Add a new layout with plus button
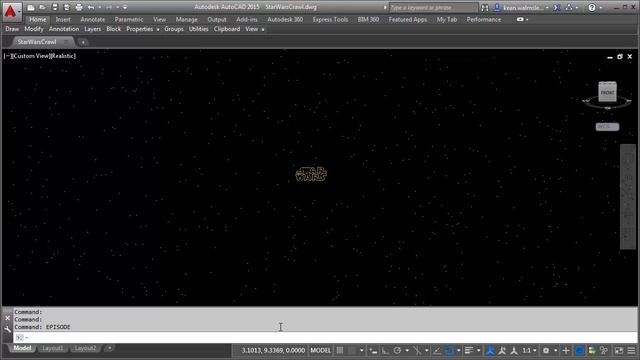640x360 pixels. [x=109, y=348]
